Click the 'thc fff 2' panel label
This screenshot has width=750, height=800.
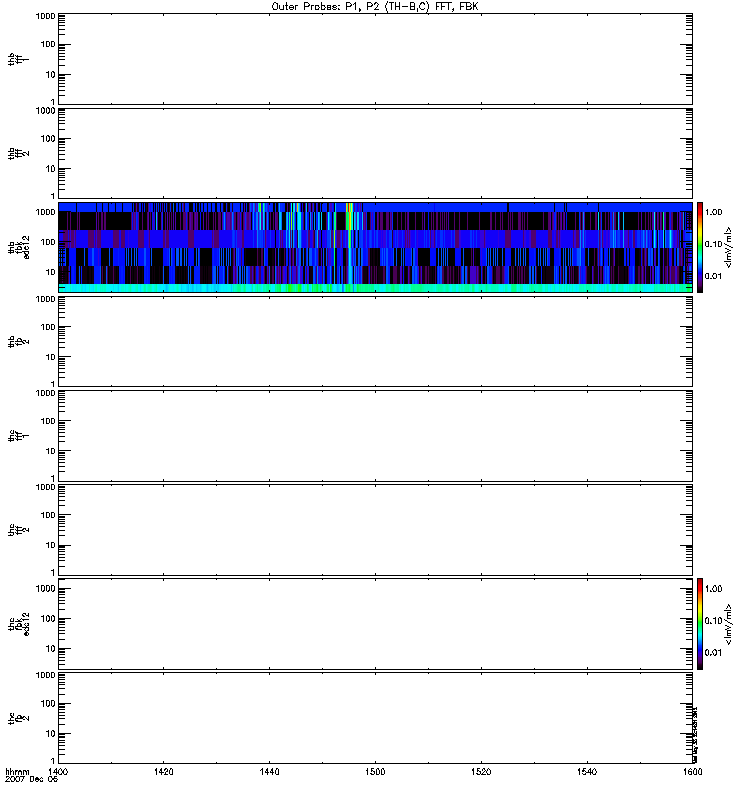tap(18, 530)
